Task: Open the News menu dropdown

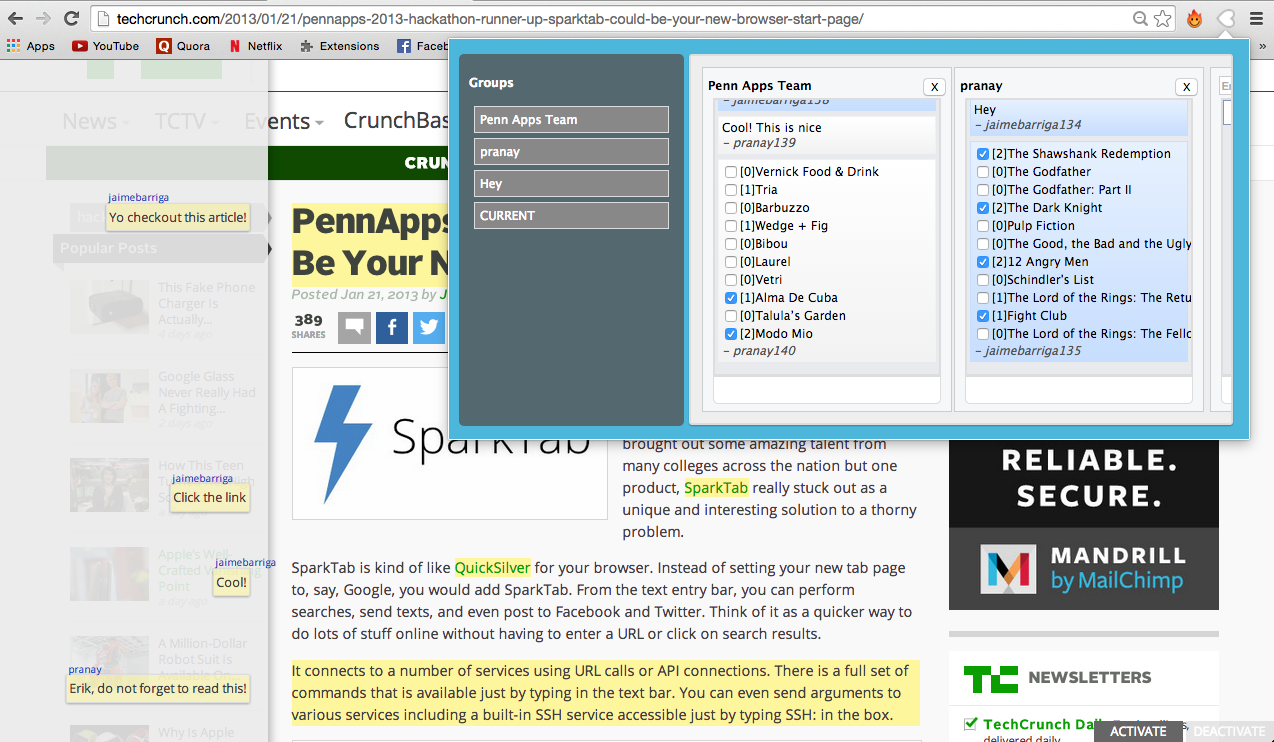Action: click(96, 121)
